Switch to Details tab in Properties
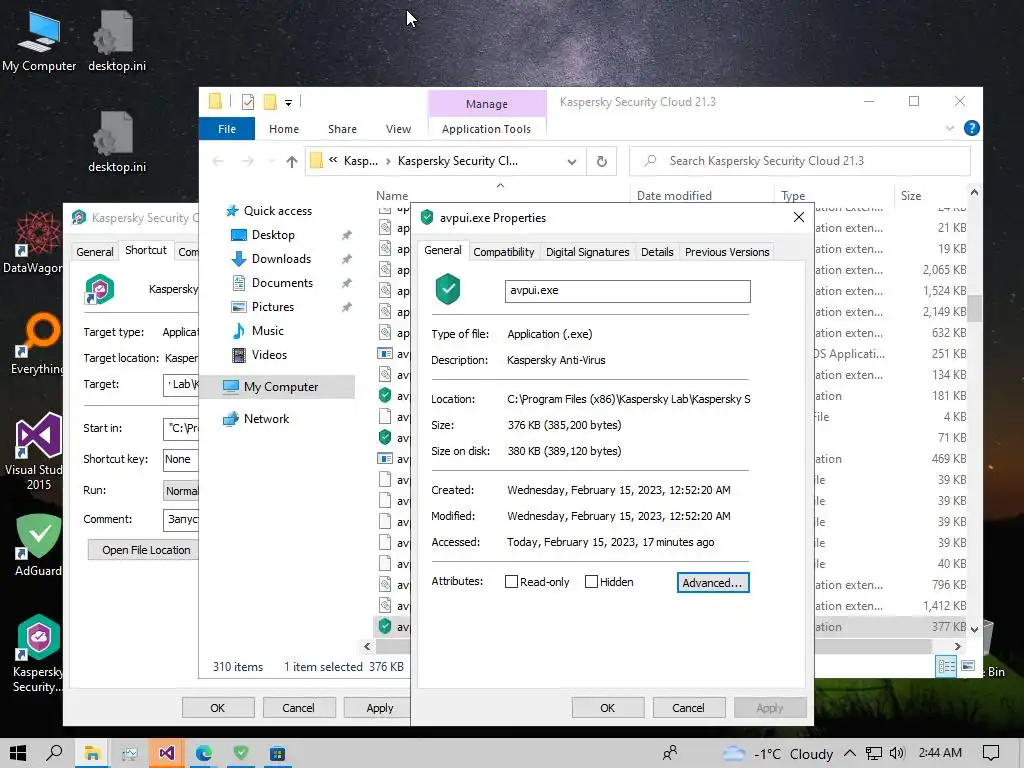The height and width of the screenshot is (768, 1024). click(657, 252)
